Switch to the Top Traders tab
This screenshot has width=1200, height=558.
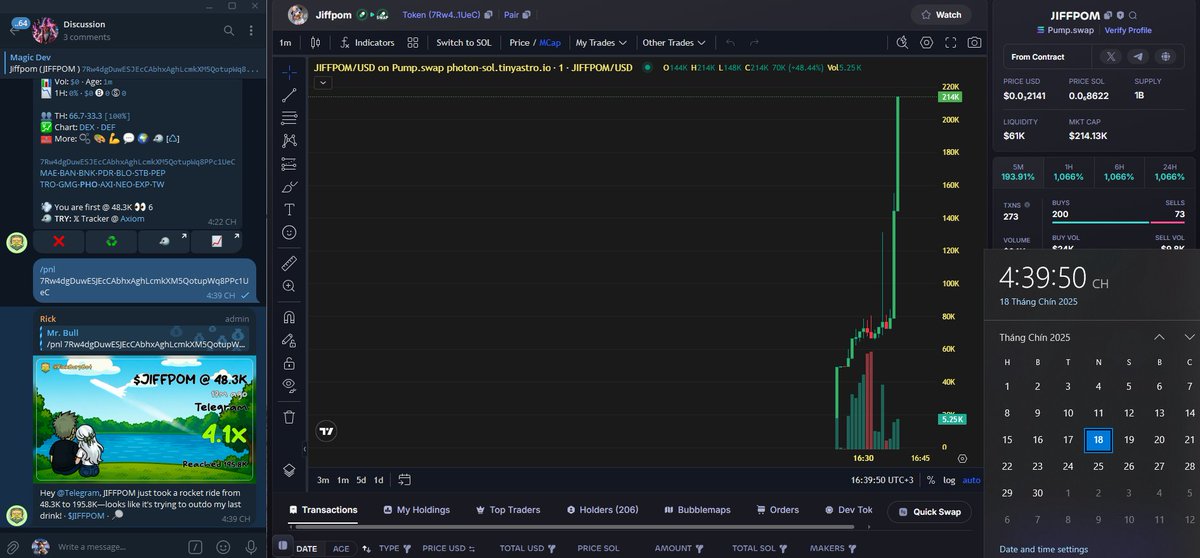click(507, 510)
